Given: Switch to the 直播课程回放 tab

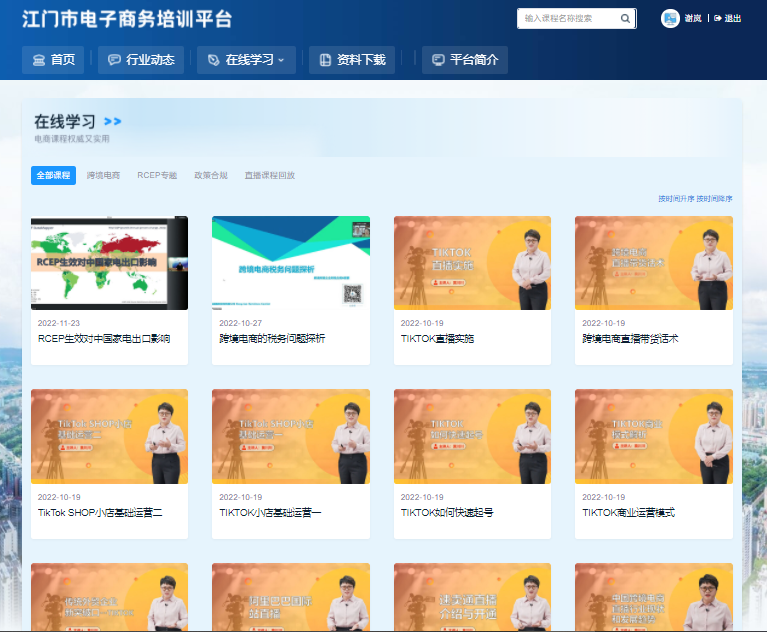Looking at the screenshot, I should coord(270,175).
